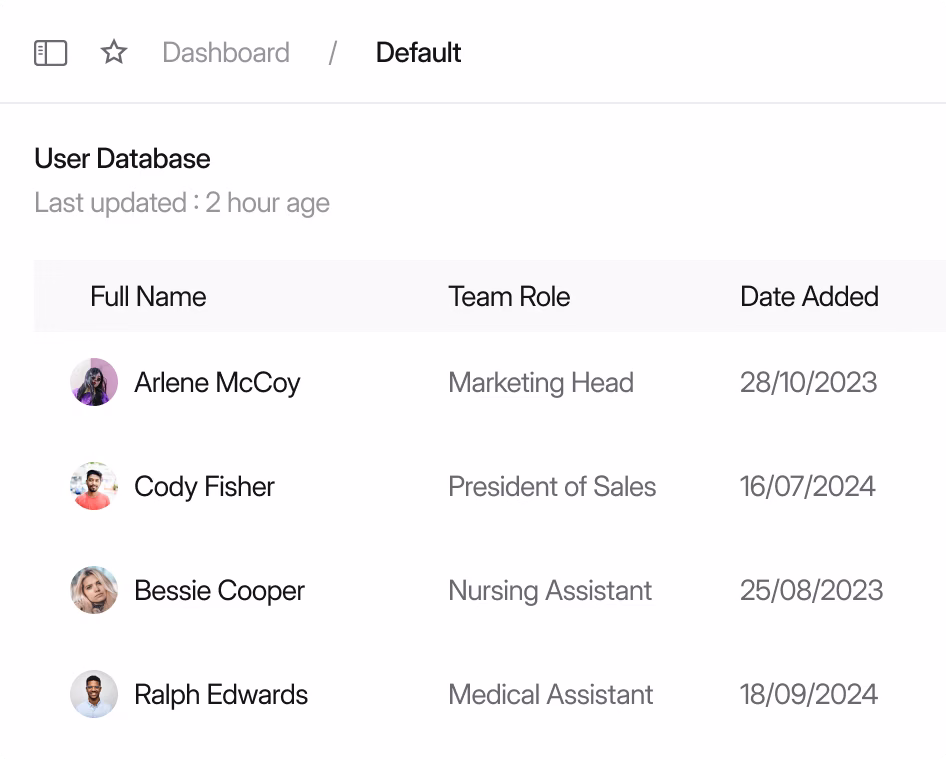Toggle the sidebar panel icon
Viewport: 946px width, 760px height.
tap(51, 53)
